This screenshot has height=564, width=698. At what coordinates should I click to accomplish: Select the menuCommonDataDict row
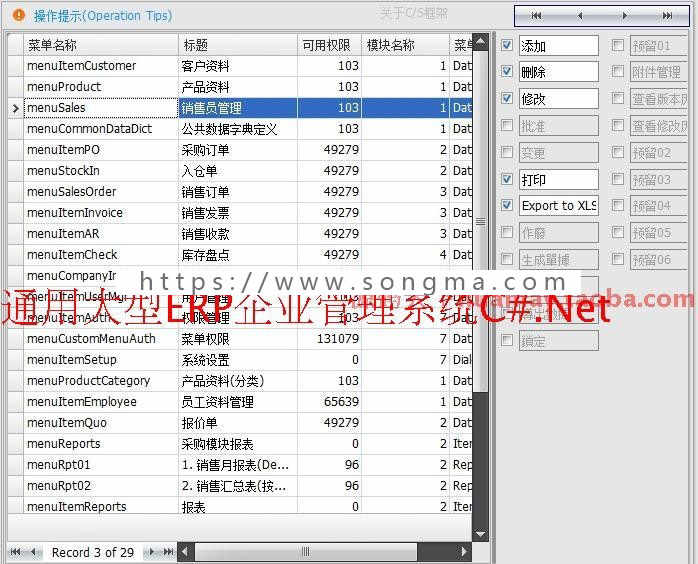(x=240, y=129)
